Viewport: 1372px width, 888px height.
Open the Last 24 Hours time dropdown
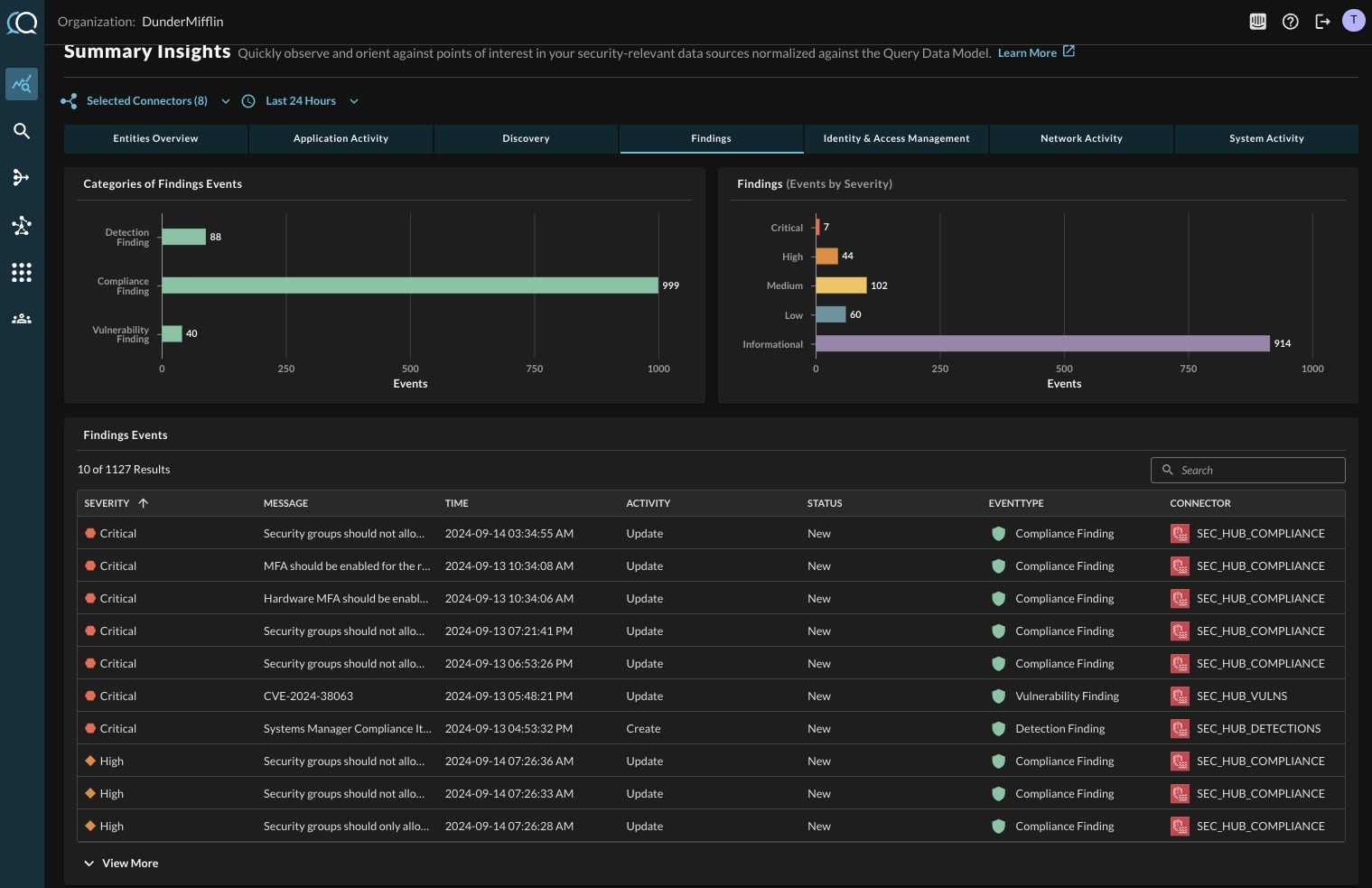click(x=301, y=101)
